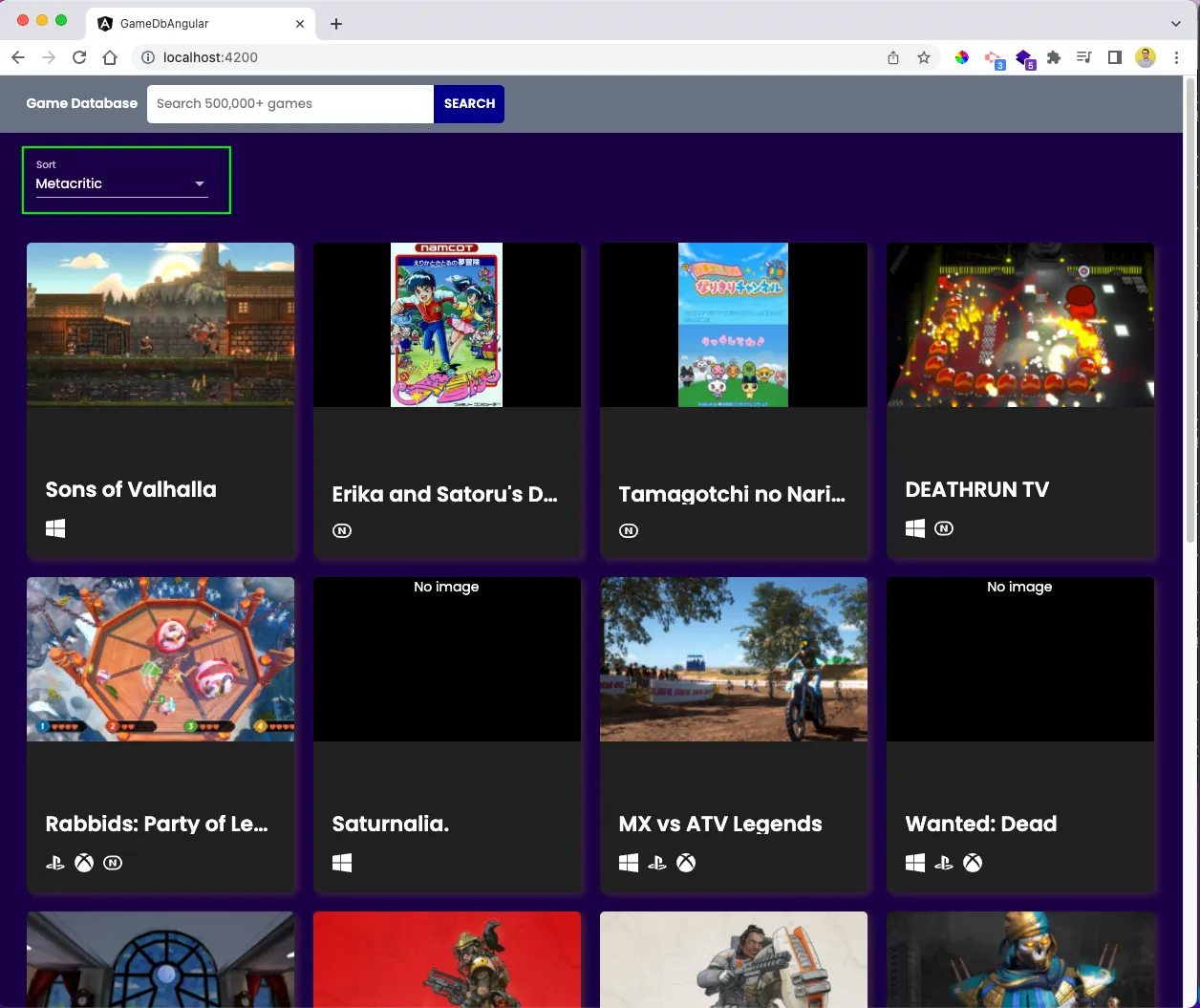1200x1008 pixels.
Task: Open the Chrome three-dot menu
Action: [x=1176, y=57]
